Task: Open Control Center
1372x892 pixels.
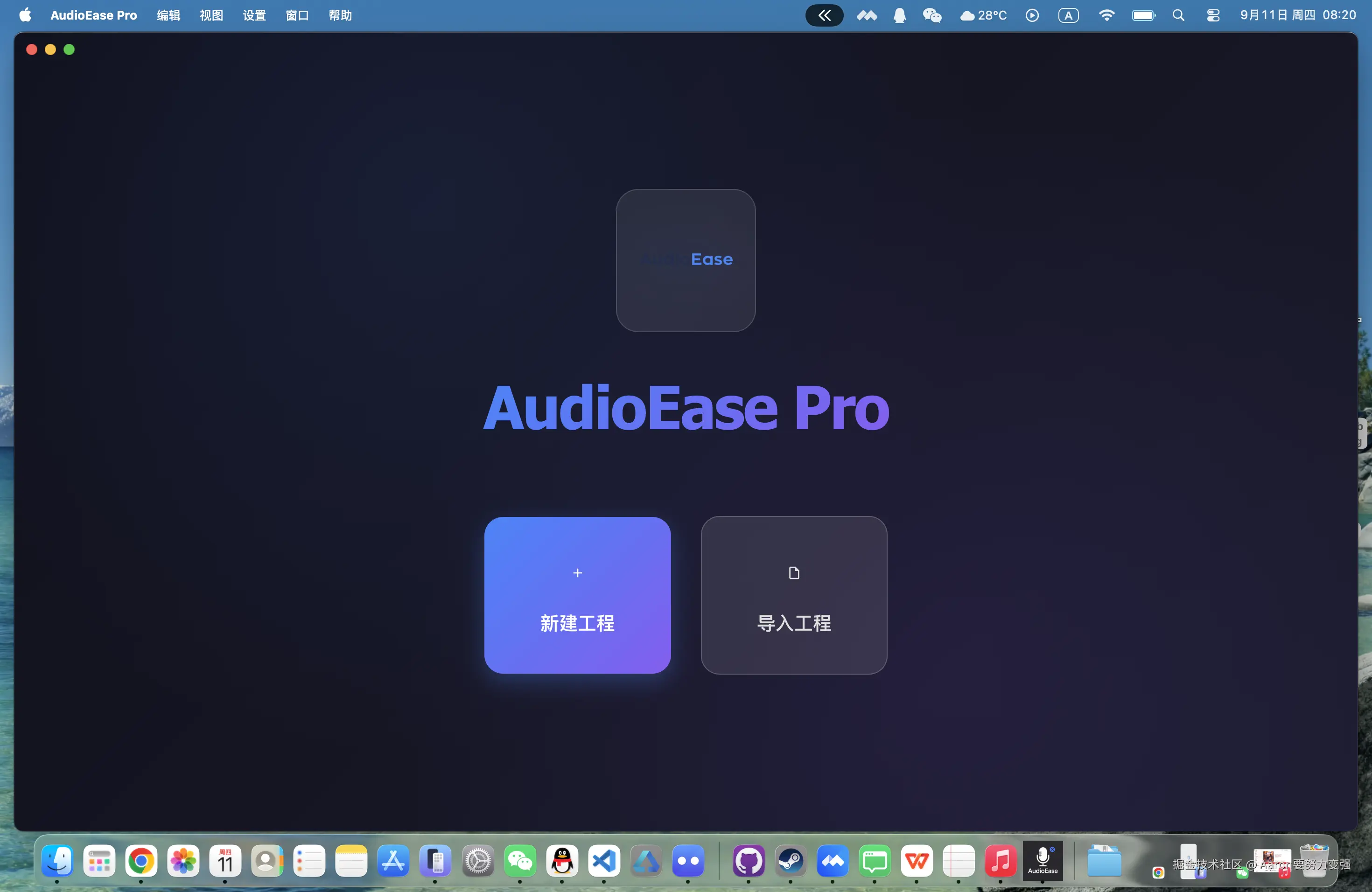Action: [1213, 15]
